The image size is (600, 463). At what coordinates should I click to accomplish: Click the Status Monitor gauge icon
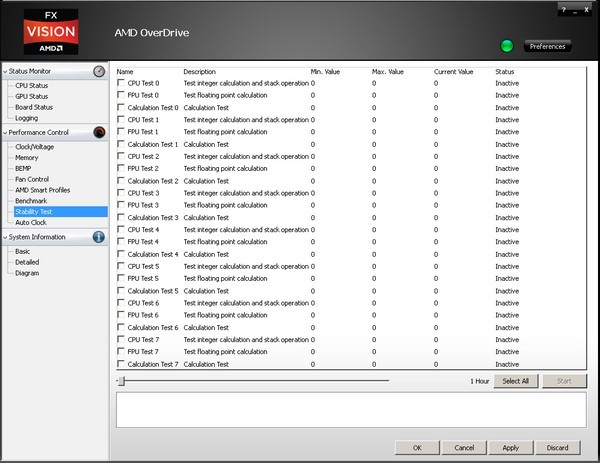tap(99, 71)
